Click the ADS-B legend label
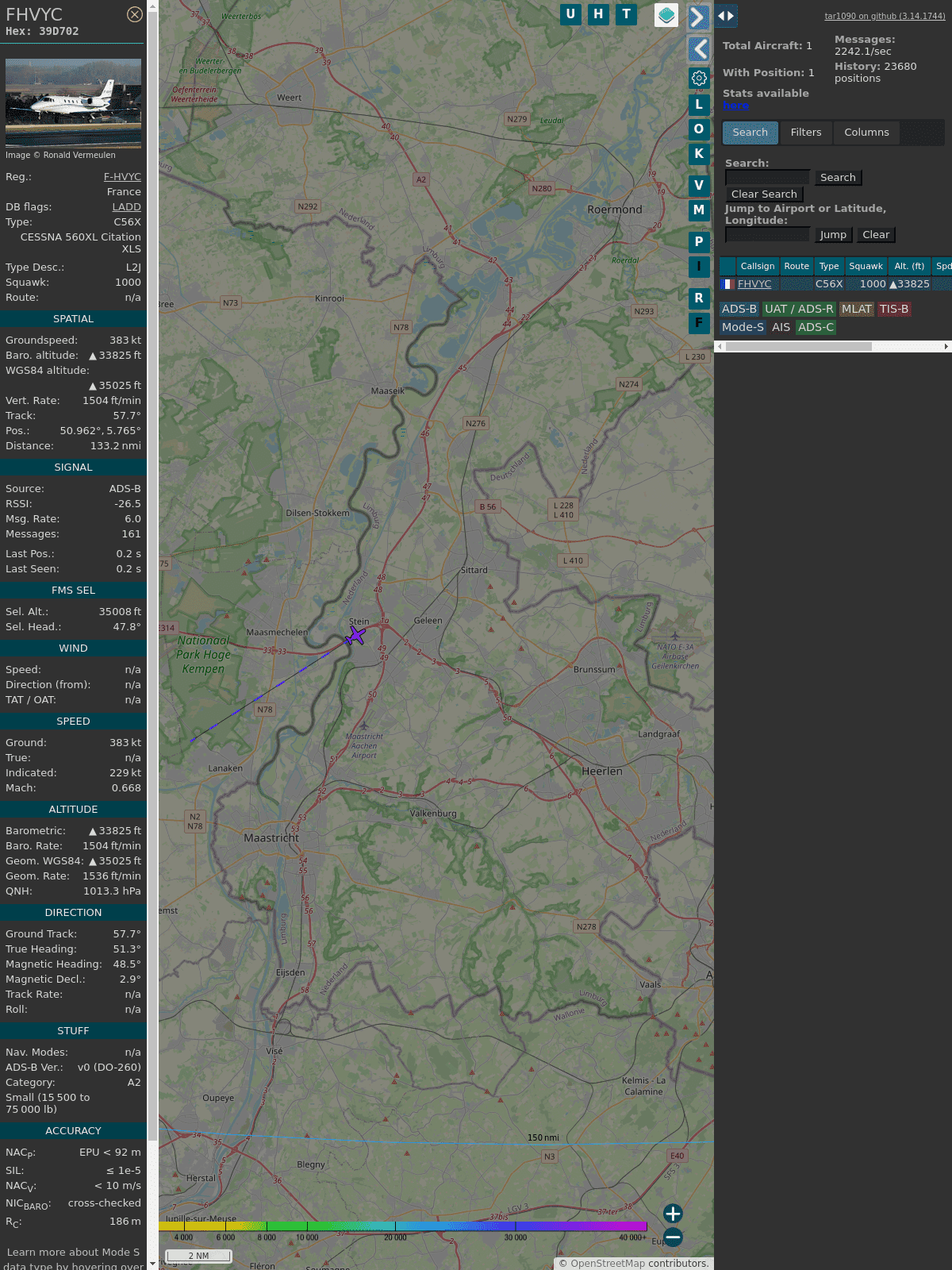The width and height of the screenshot is (952, 1270). point(739,310)
